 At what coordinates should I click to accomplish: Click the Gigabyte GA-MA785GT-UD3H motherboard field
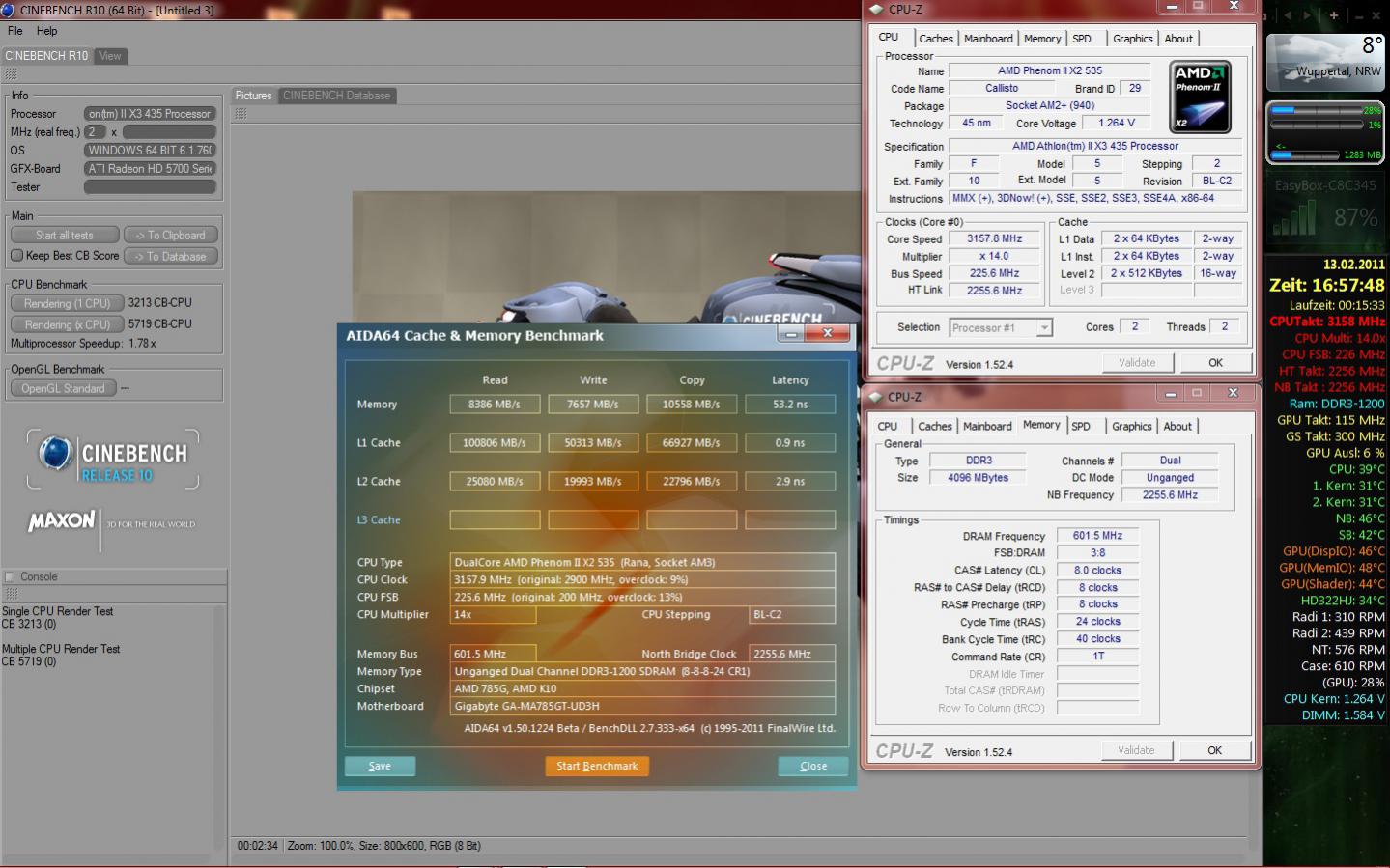click(x=643, y=706)
